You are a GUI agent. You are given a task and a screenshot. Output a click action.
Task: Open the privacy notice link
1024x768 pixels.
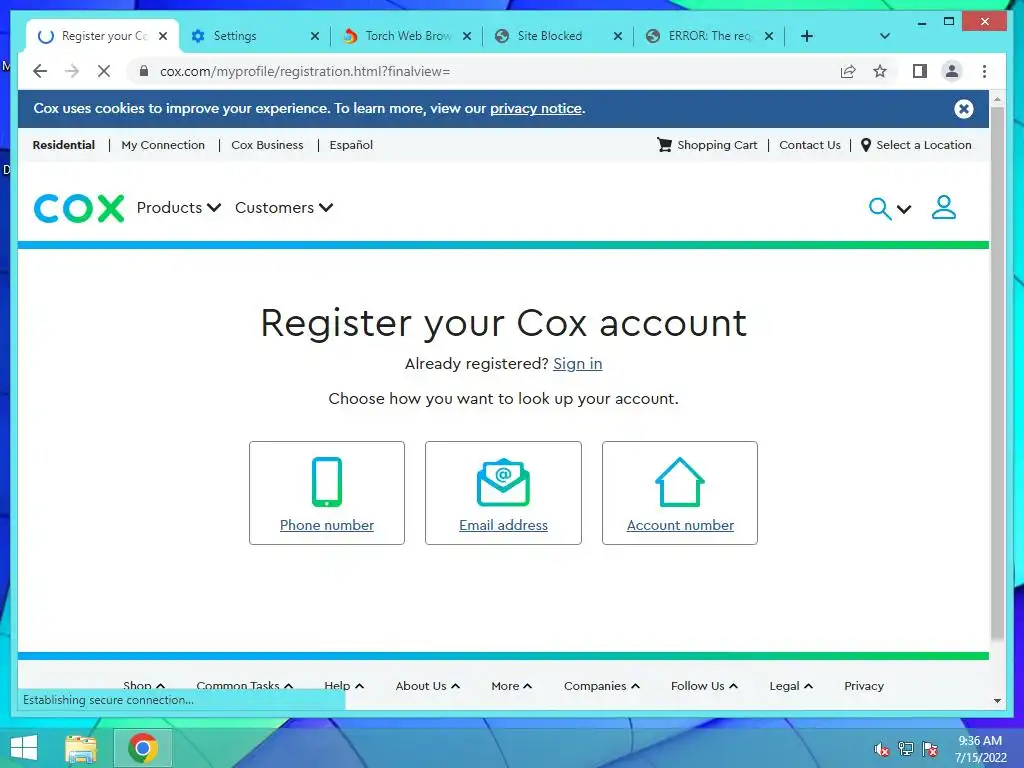click(536, 108)
